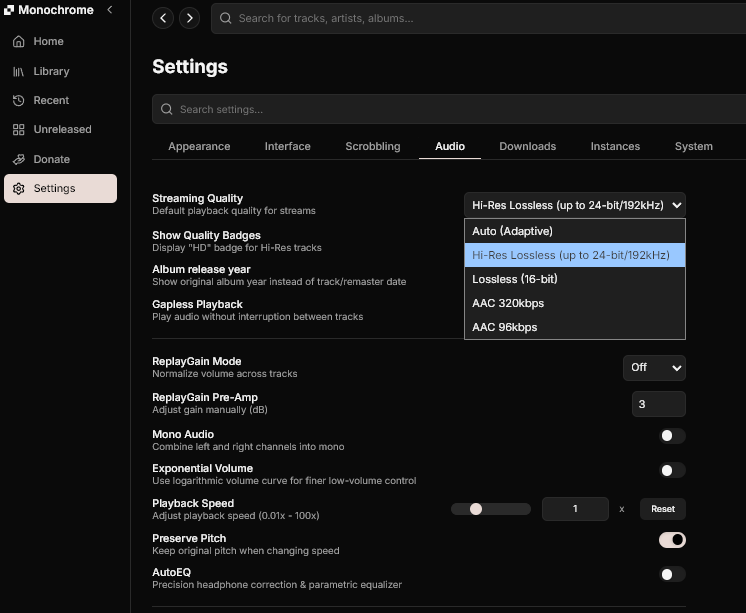Enable the Mono Audio toggle
Viewport: 746px width, 613px height.
tap(672, 436)
